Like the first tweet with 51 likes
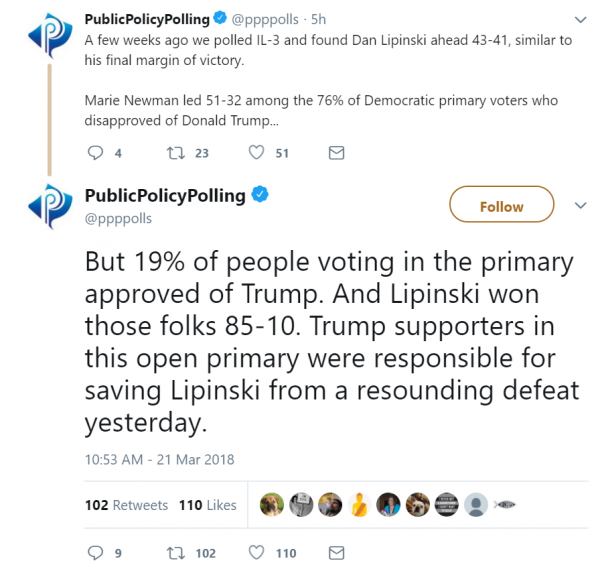The width and height of the screenshot is (600, 565). coord(256,153)
